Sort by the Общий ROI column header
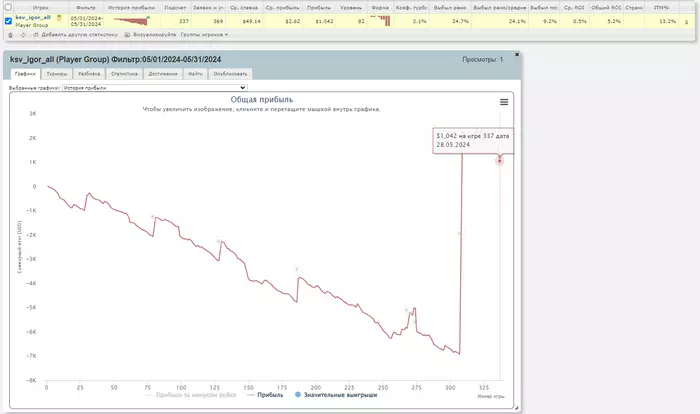The height and width of the screenshot is (414, 700). pyautogui.click(x=606, y=8)
